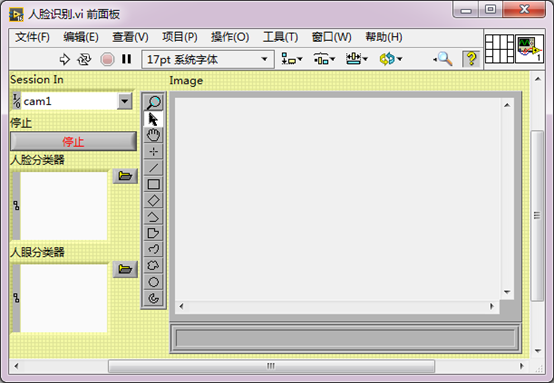Screen dimensions: 554x383
Task: Toggle the Context Help question mark button
Action: (471, 59)
